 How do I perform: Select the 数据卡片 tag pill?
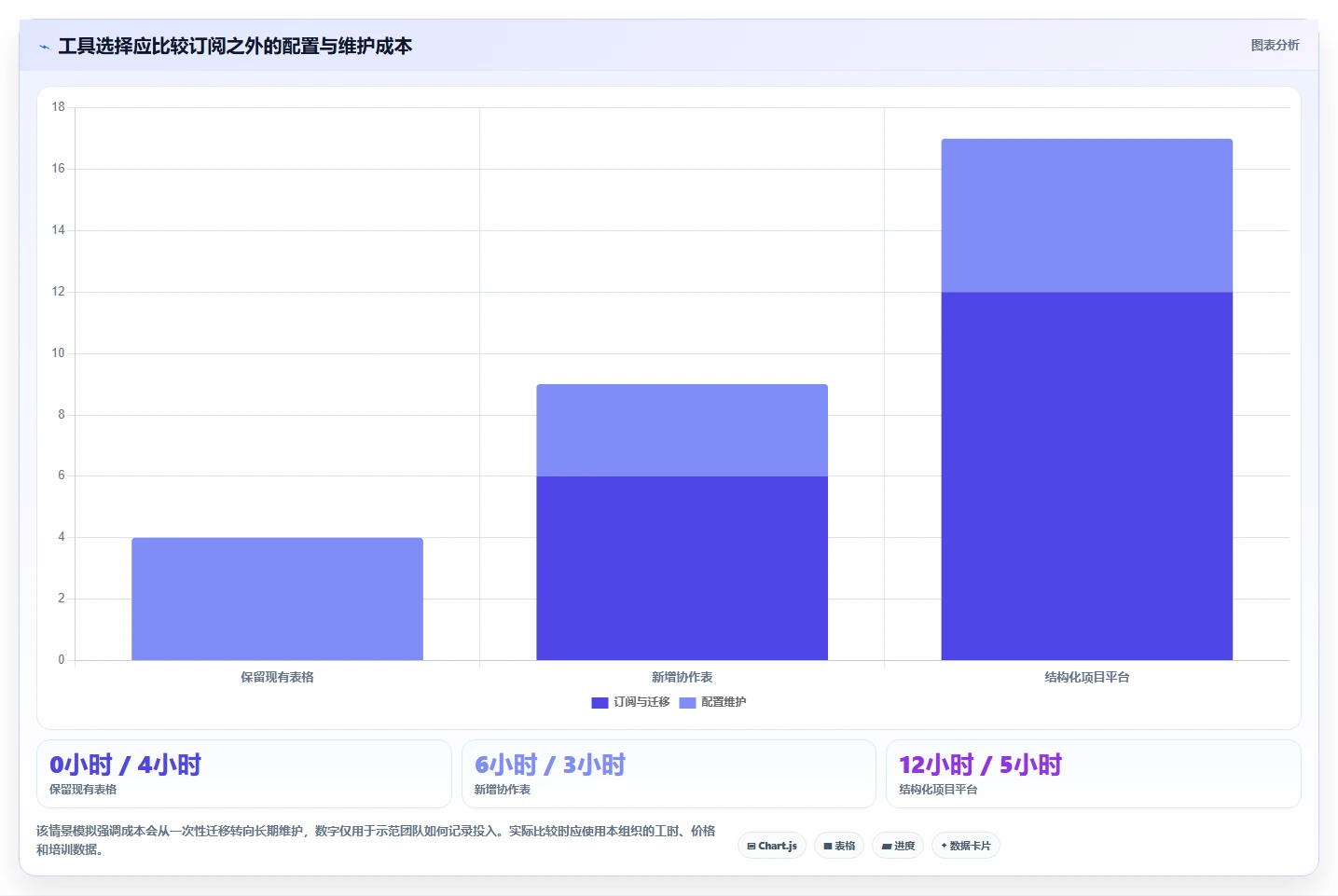coord(966,846)
